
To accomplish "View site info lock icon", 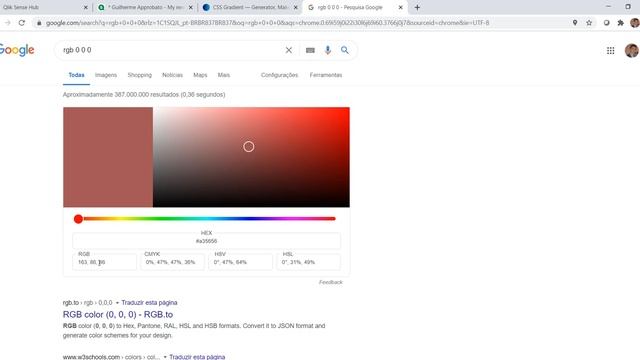I will pyautogui.click(x=39, y=23).
